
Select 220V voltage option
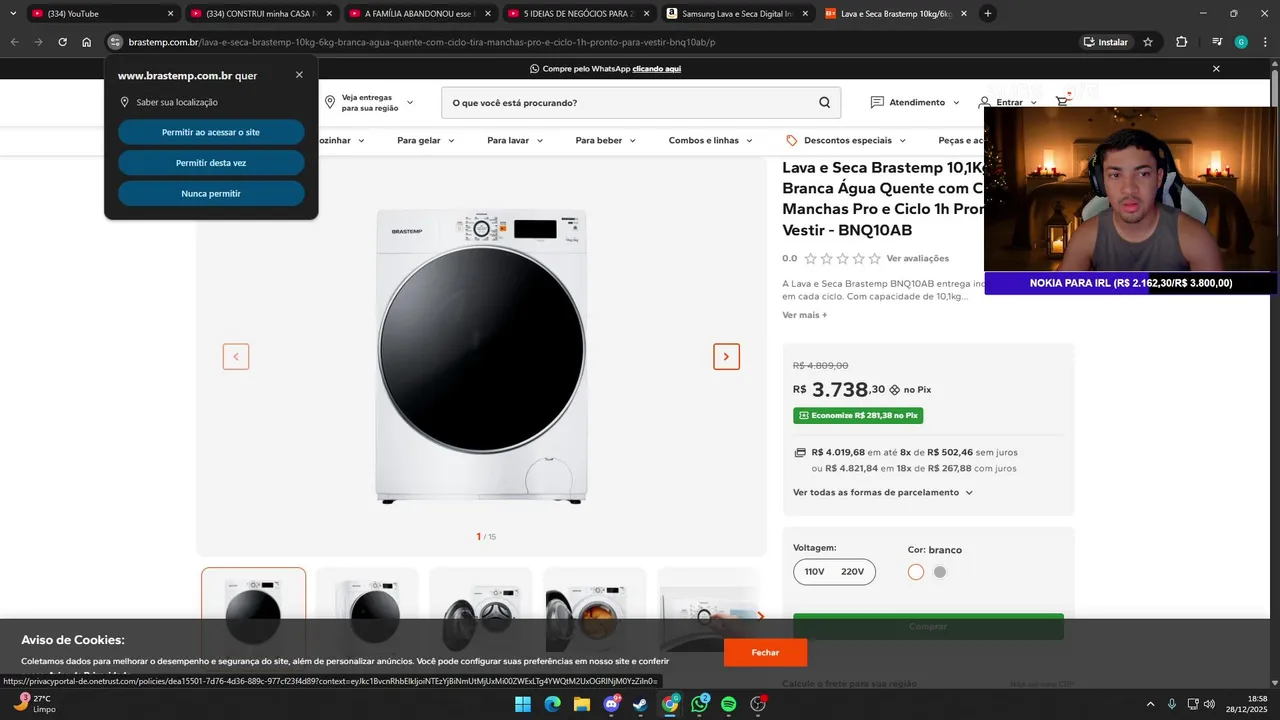point(853,572)
